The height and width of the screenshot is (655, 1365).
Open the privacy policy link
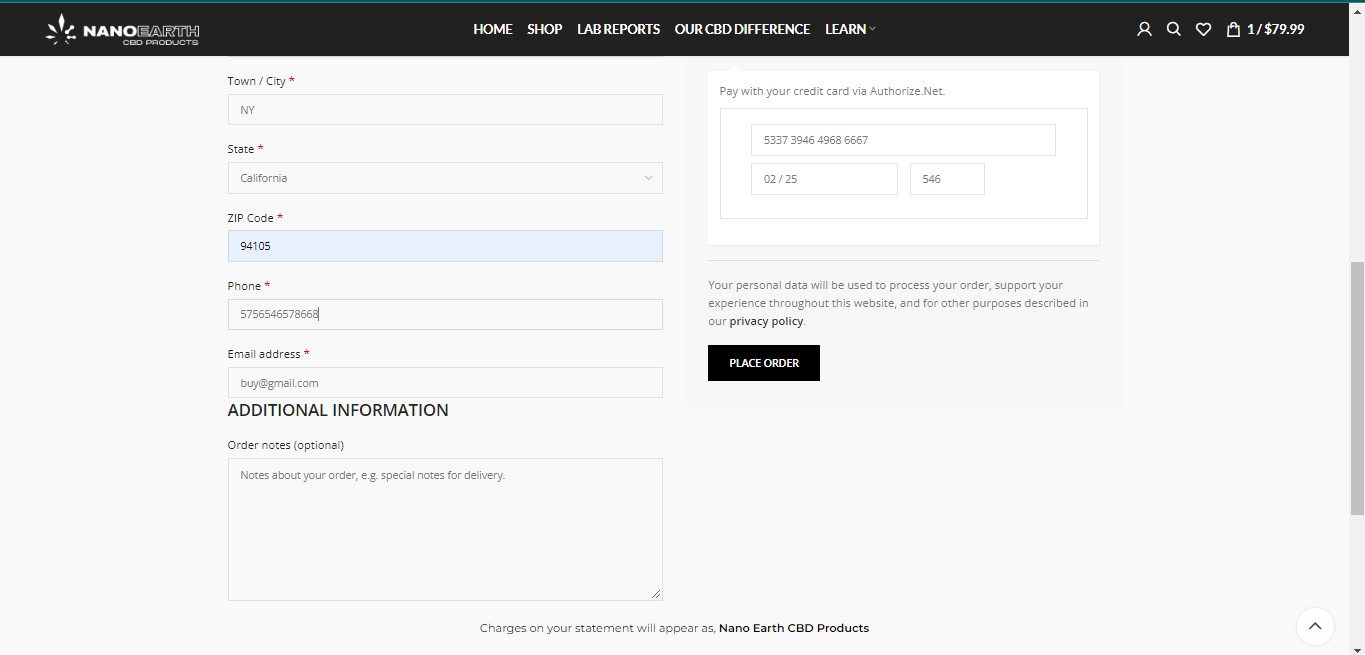tap(765, 320)
